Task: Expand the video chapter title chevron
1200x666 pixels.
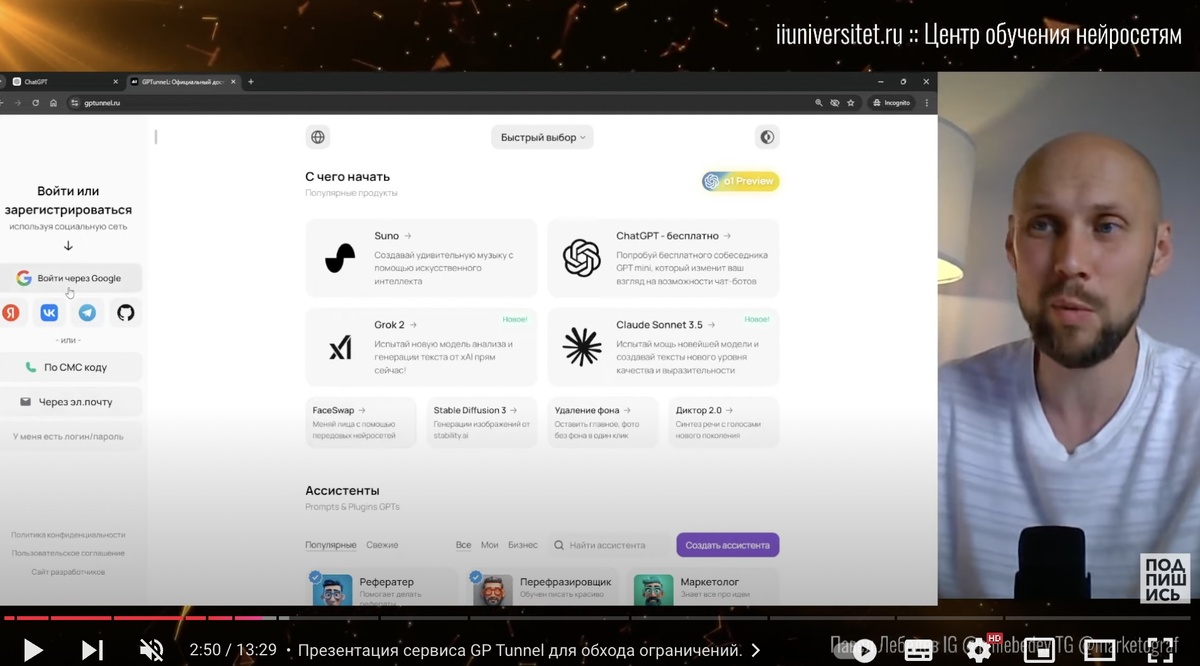Action: (755, 650)
